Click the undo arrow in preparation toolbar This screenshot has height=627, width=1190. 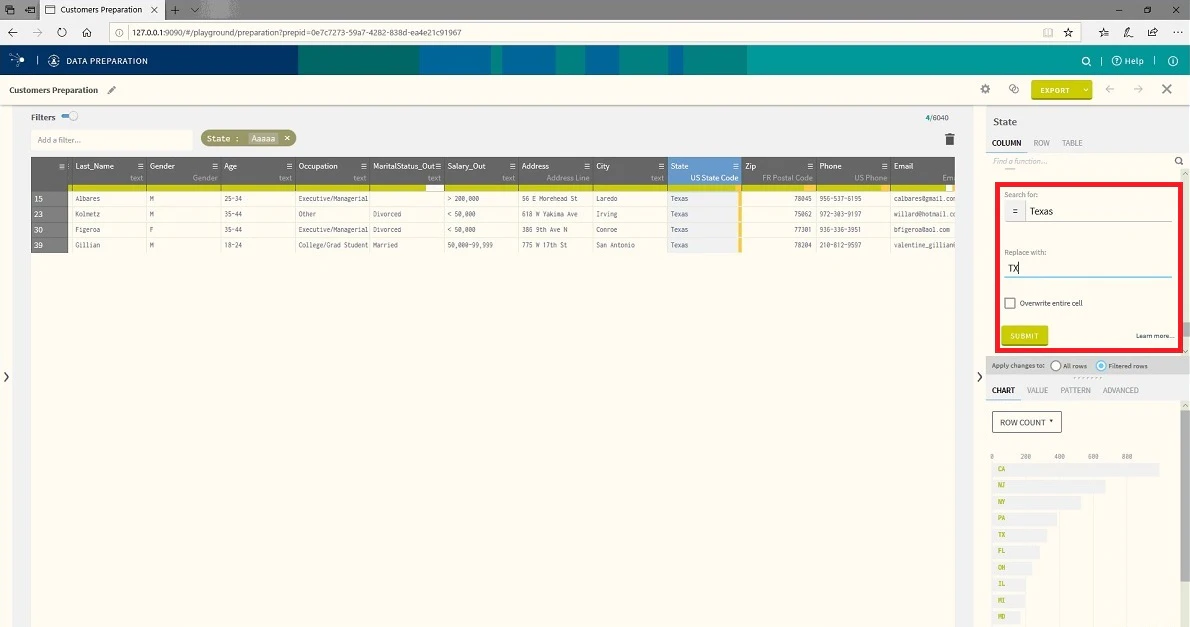click(1110, 90)
